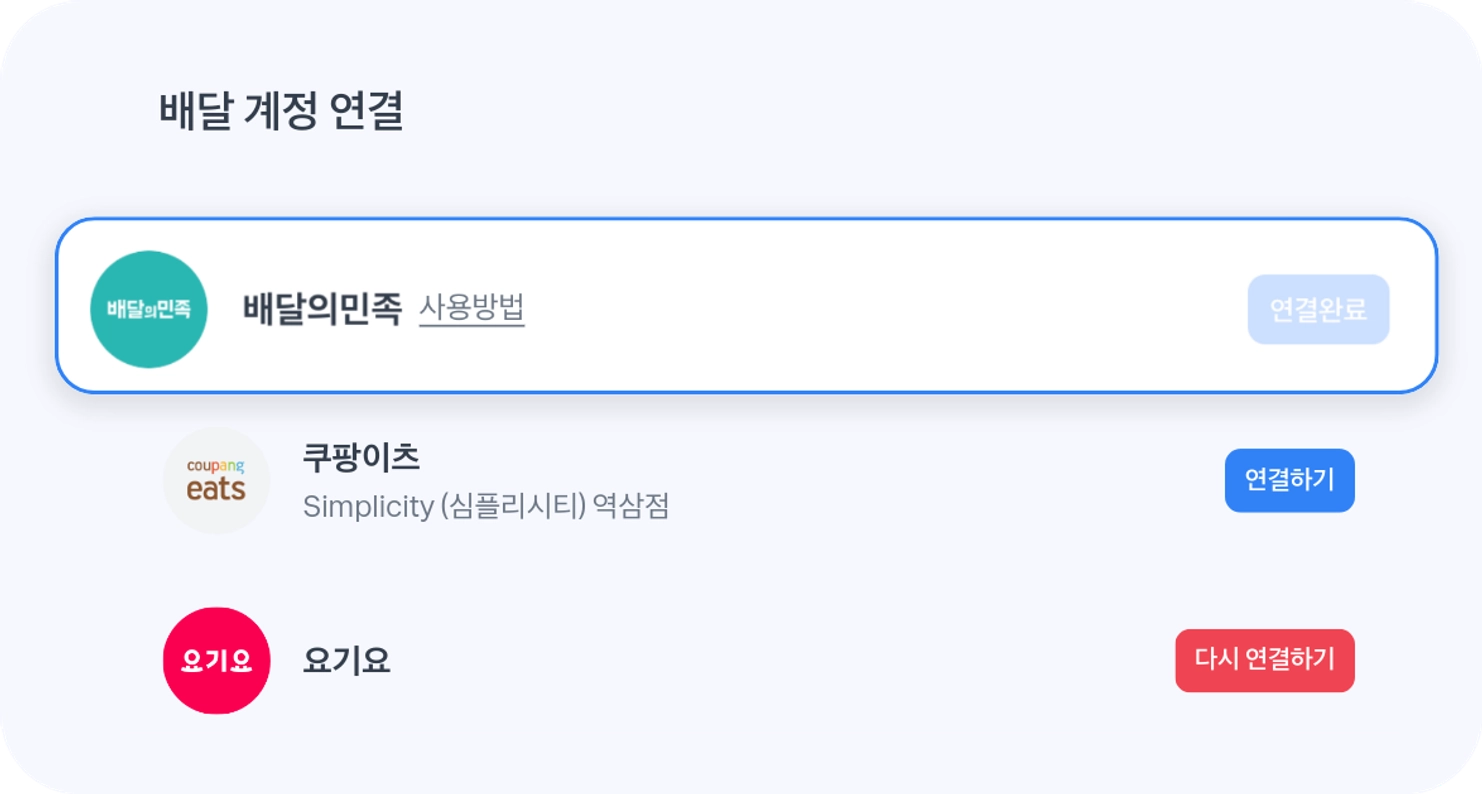This screenshot has width=1482, height=794.
Task: Click the Simplicity (심플리시티) 역삼점 store name
Action: tap(485, 507)
